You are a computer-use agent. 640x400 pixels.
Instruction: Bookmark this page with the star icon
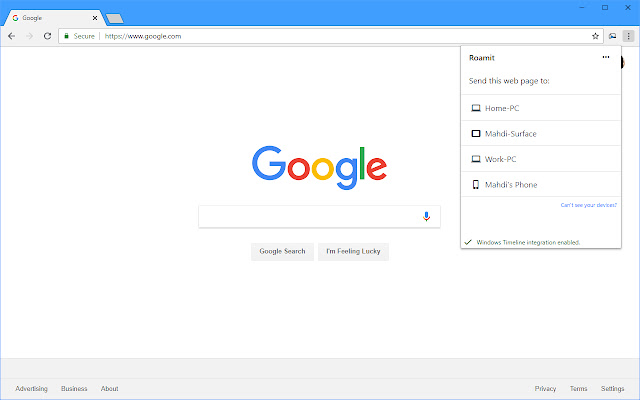click(x=595, y=36)
